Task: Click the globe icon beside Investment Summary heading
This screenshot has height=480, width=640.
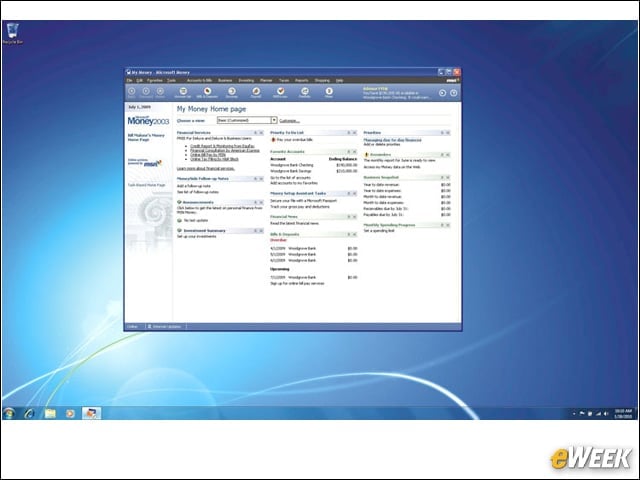Action: (x=179, y=231)
